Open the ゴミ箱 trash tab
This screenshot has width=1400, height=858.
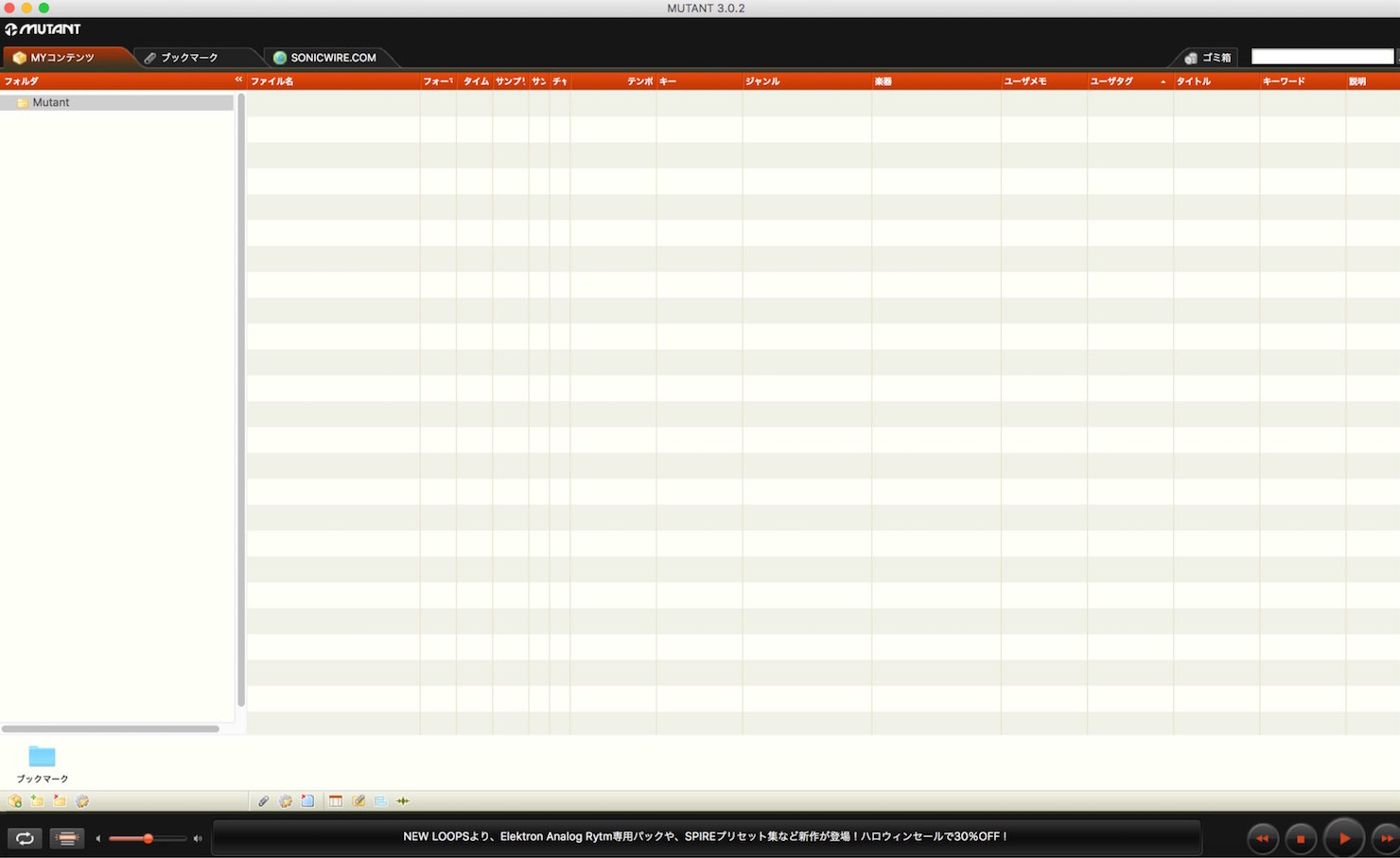[1208, 58]
